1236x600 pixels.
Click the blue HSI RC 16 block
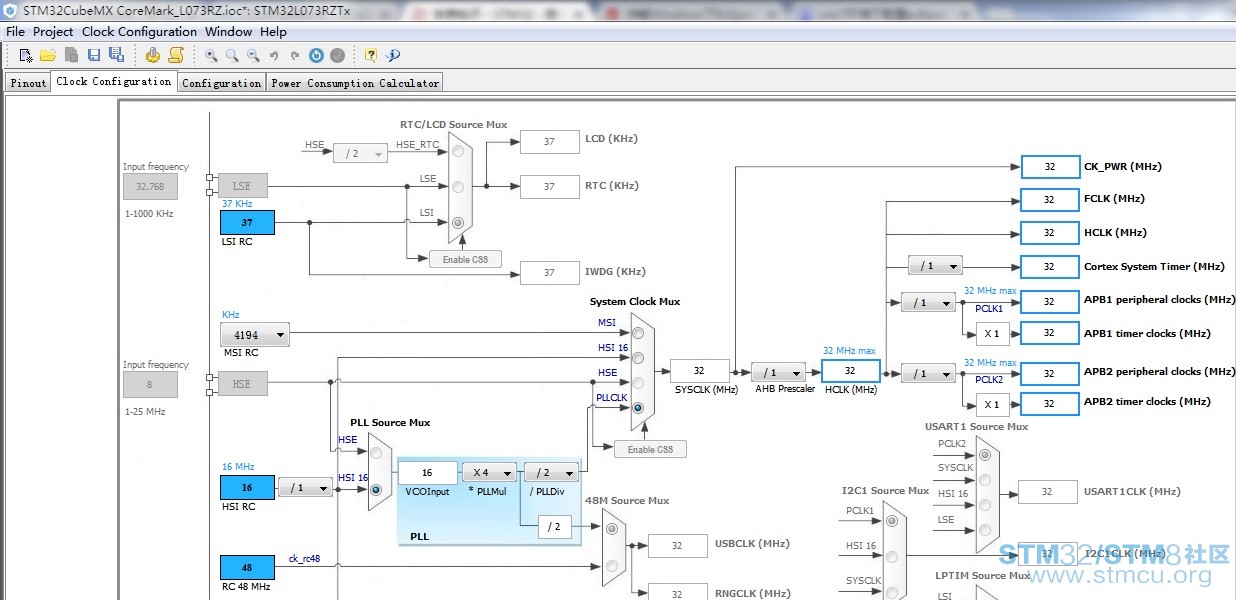[x=247, y=487]
